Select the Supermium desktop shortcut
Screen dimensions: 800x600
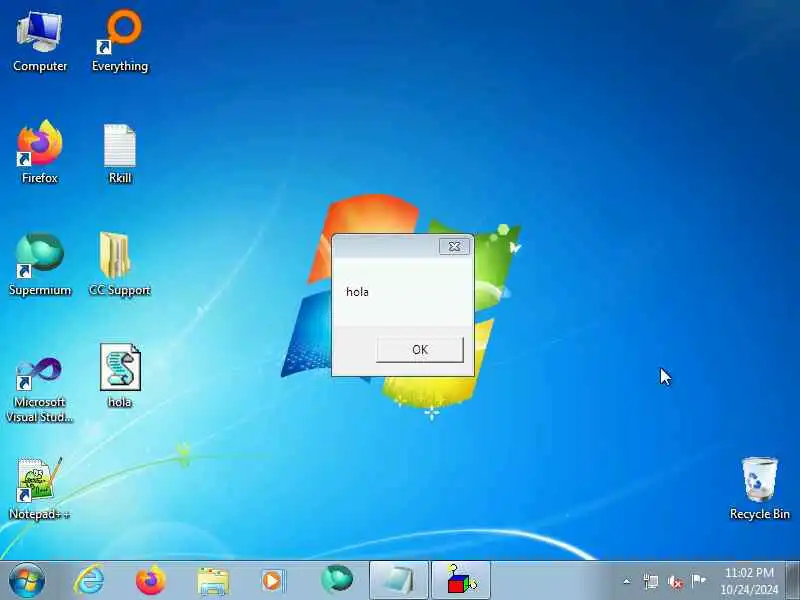pos(40,264)
